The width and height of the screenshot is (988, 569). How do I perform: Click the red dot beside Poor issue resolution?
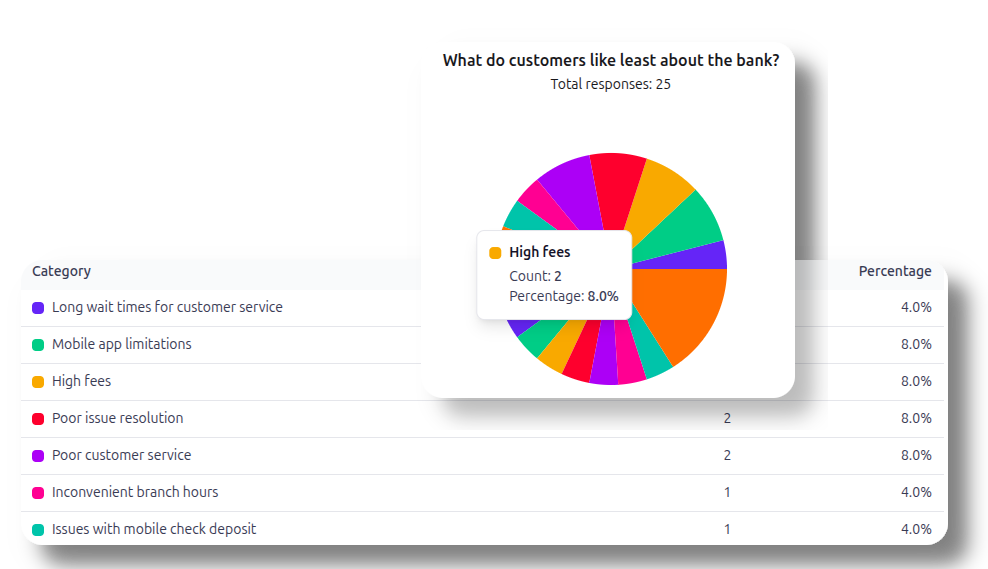tap(38, 419)
